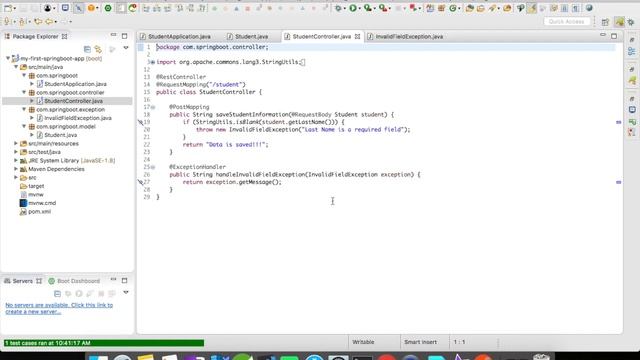Click inside the Quick Access field

point(567,21)
